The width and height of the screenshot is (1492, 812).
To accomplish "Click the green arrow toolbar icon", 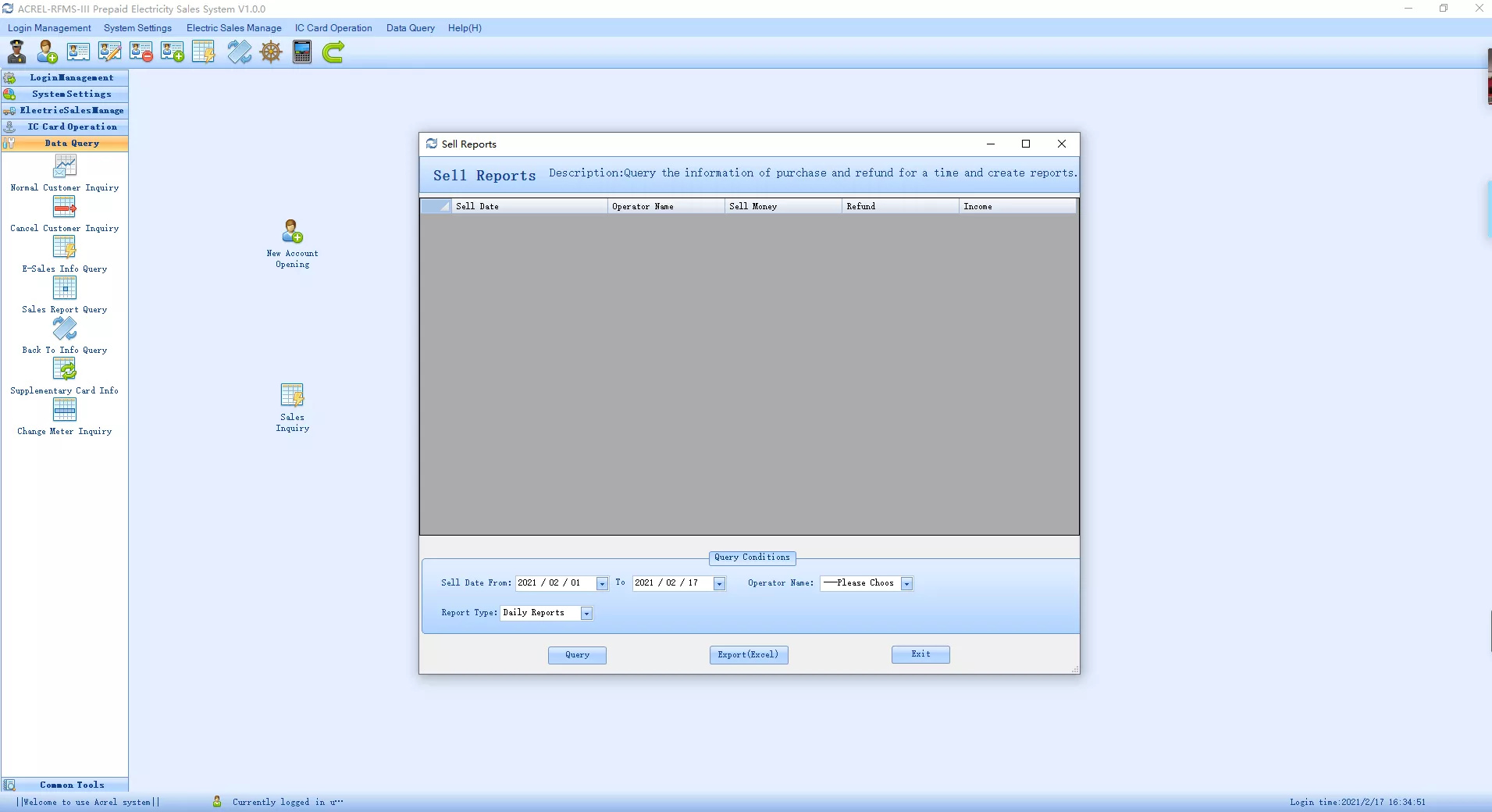I will (x=333, y=52).
